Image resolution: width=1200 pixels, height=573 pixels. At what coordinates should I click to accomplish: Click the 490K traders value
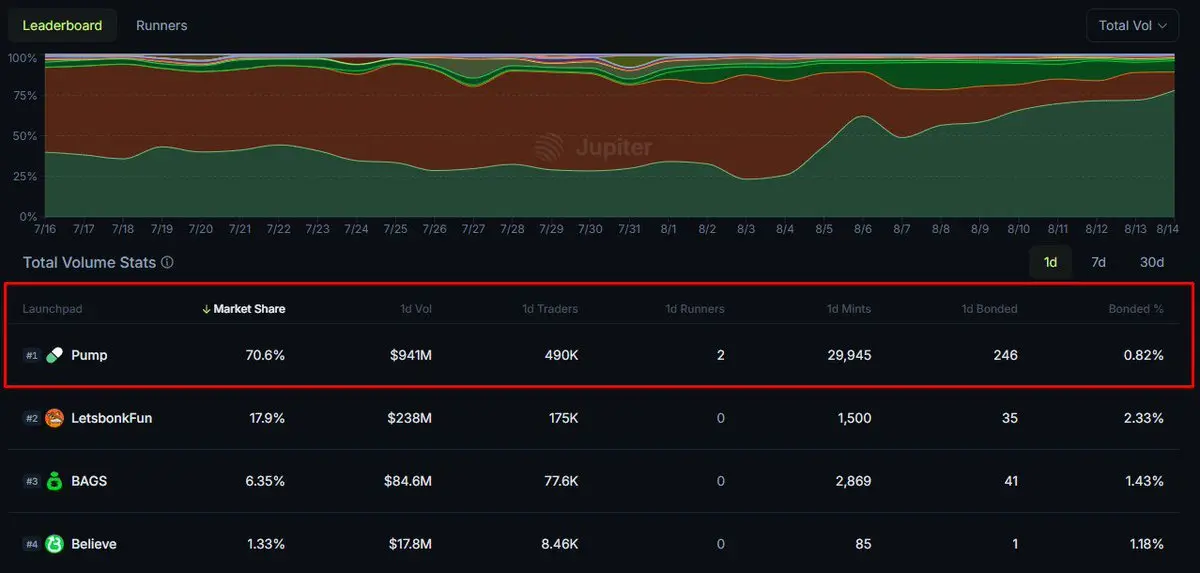tap(560, 355)
